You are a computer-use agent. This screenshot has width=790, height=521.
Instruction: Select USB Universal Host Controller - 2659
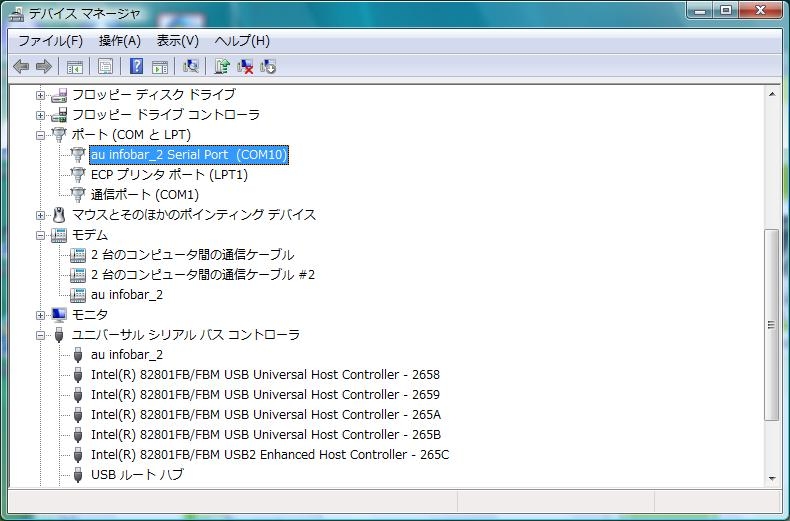coord(266,395)
